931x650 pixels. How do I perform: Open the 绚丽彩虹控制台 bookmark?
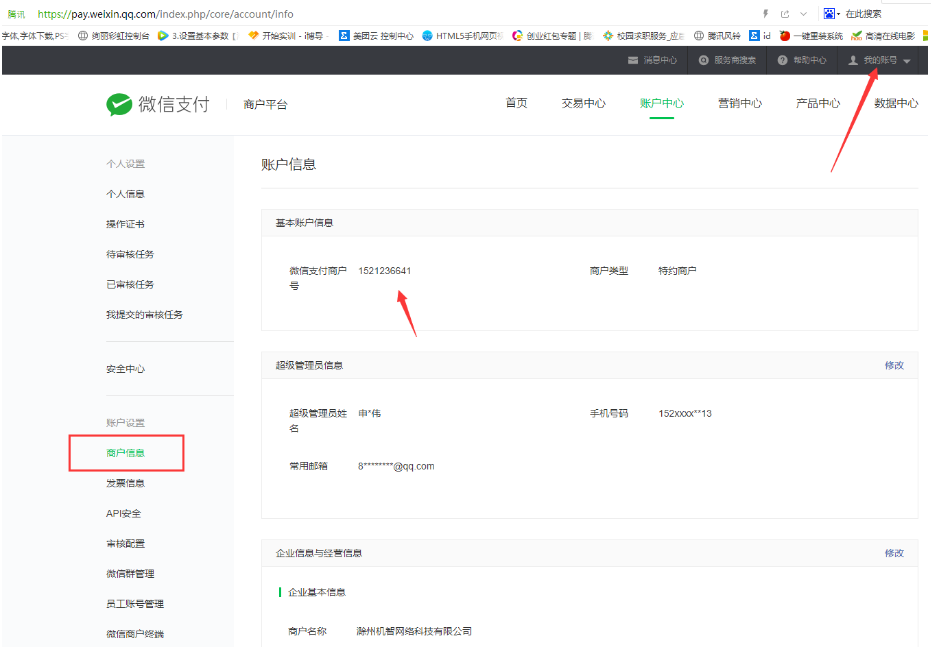point(114,36)
